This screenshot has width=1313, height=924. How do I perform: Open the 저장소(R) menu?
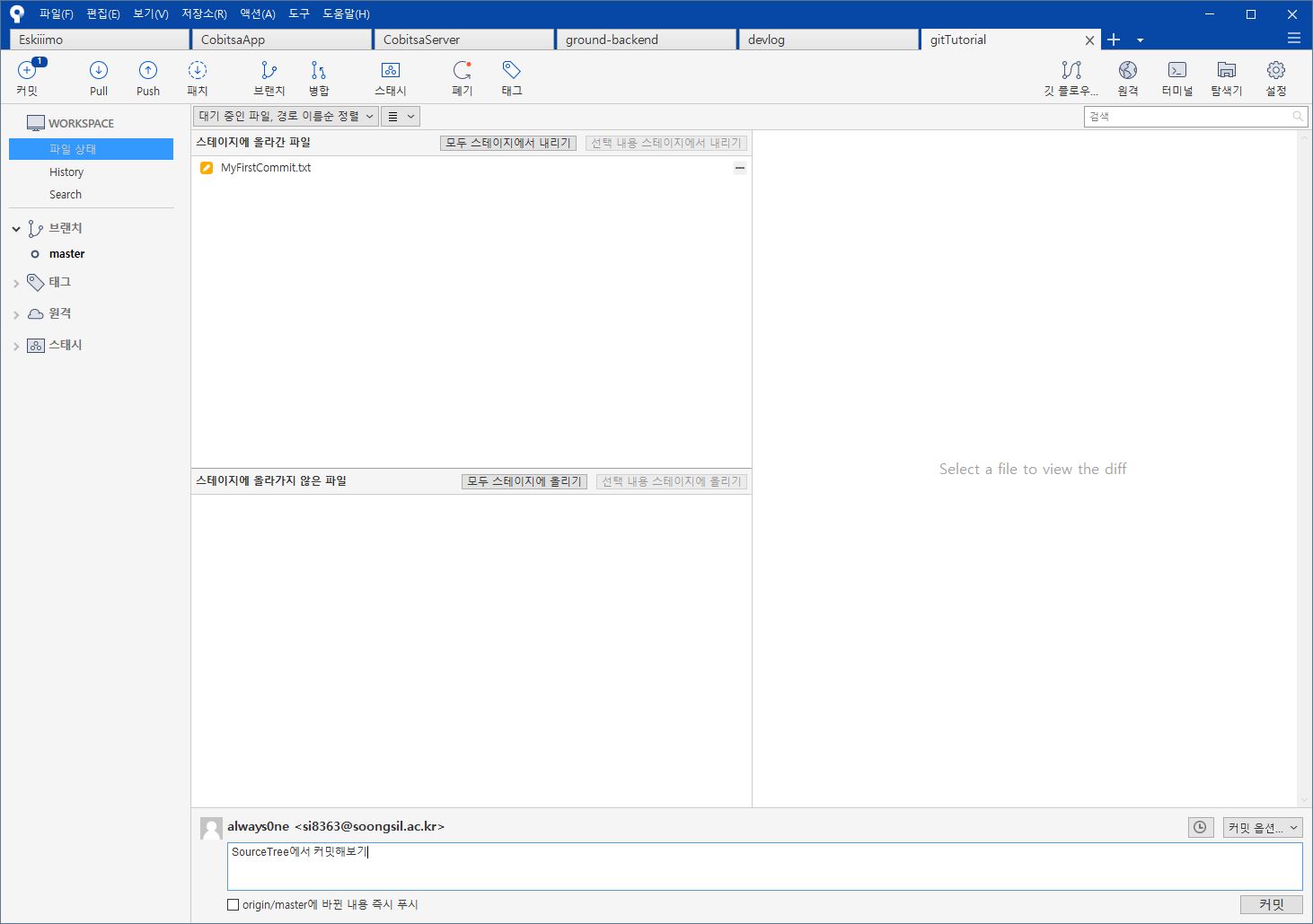tap(204, 13)
